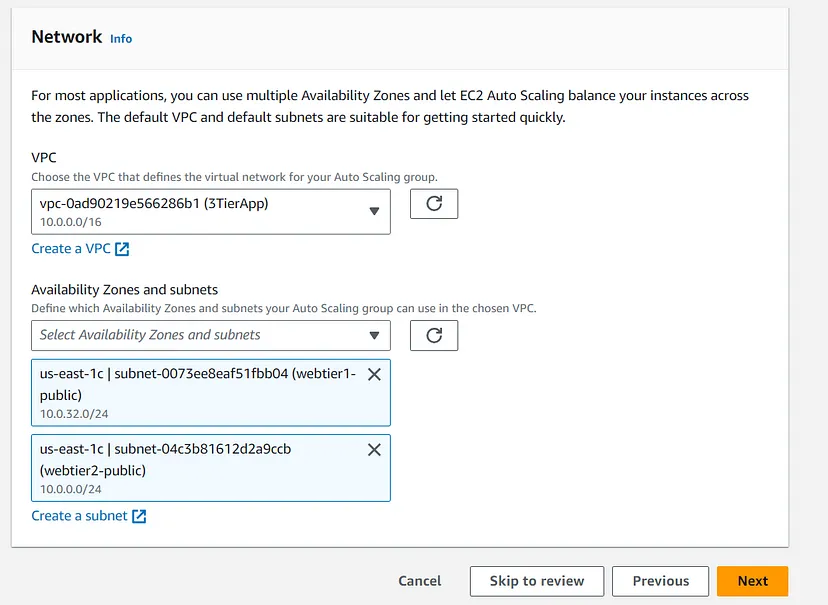Click external link icon beside Create a subnet
The width and height of the screenshot is (828, 605).
coord(140,516)
